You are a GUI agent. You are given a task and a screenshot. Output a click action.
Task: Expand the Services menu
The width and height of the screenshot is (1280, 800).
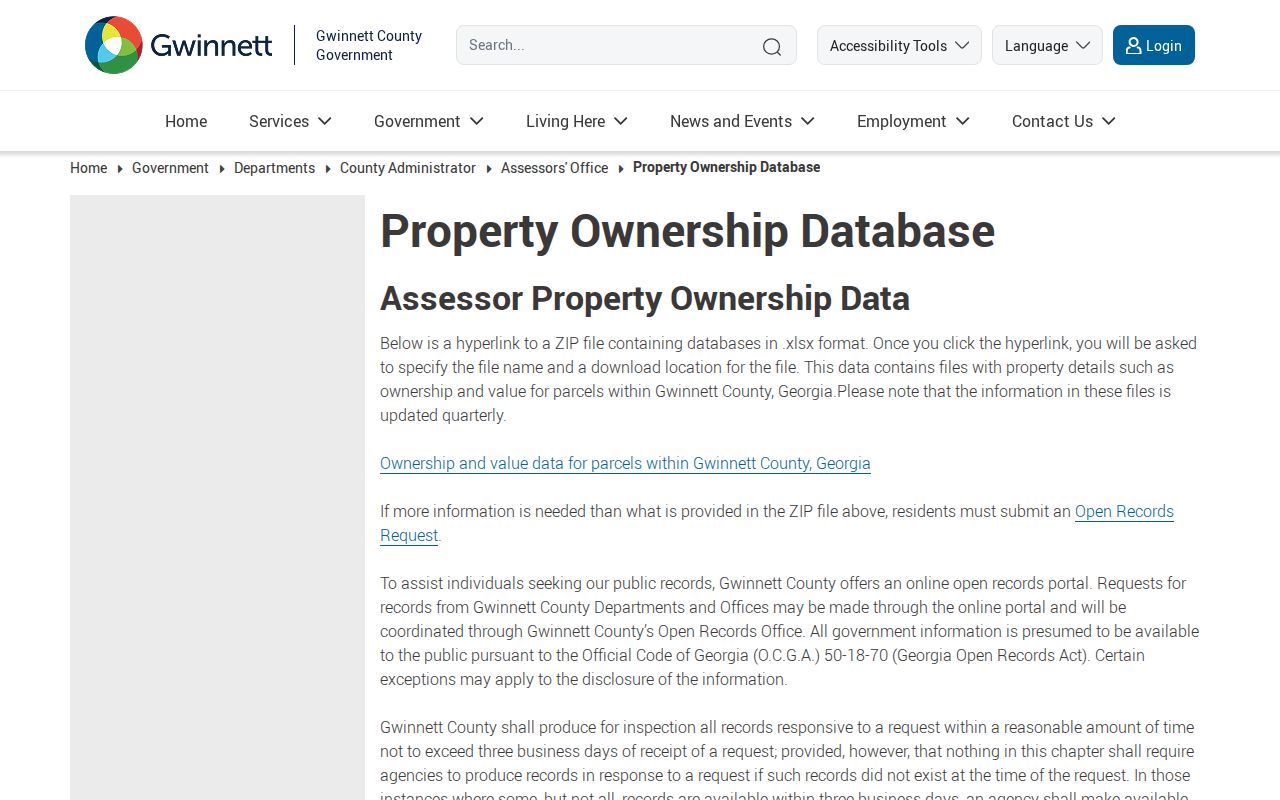(x=290, y=121)
